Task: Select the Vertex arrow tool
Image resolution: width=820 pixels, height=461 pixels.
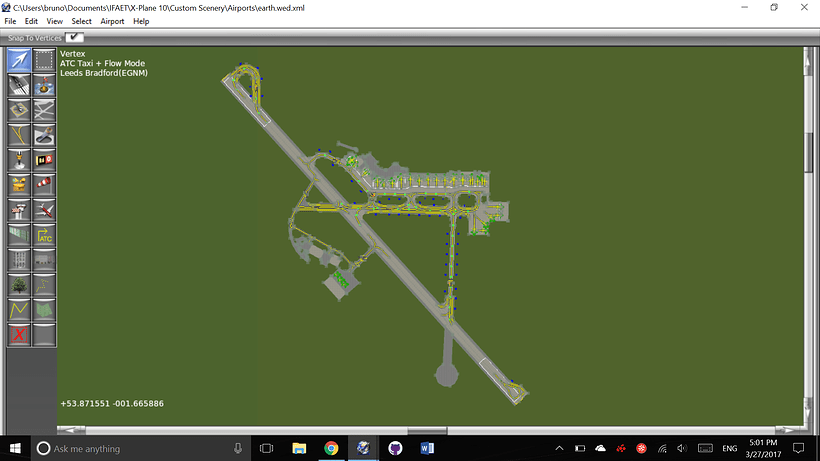Action: tap(19, 60)
